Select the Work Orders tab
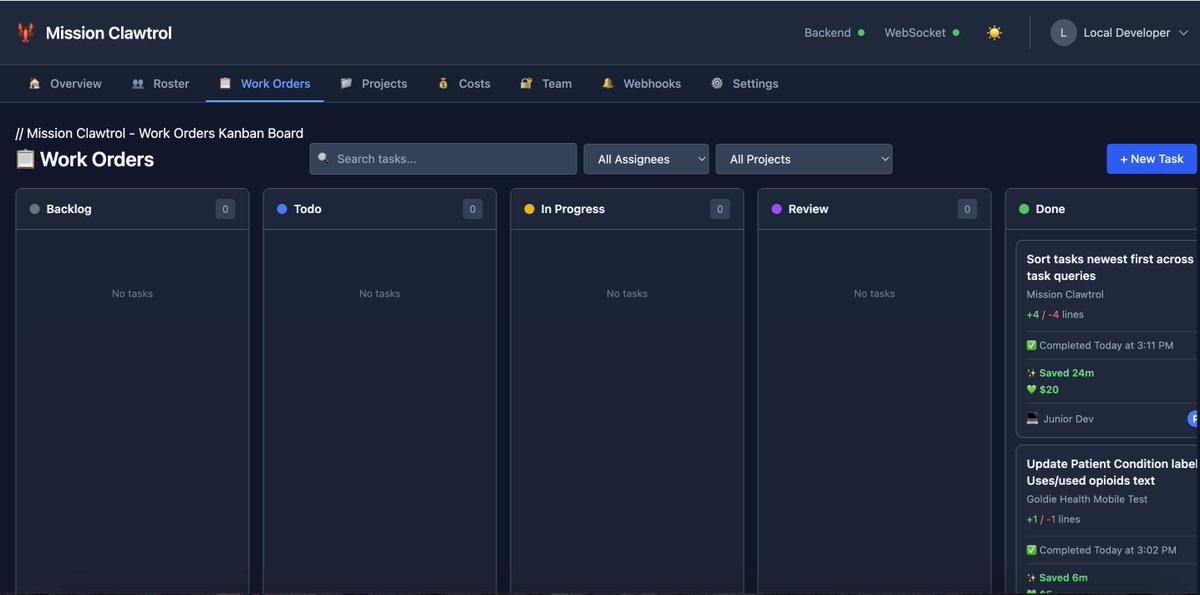The width and height of the screenshot is (1200, 595). pyautogui.click(x=265, y=84)
